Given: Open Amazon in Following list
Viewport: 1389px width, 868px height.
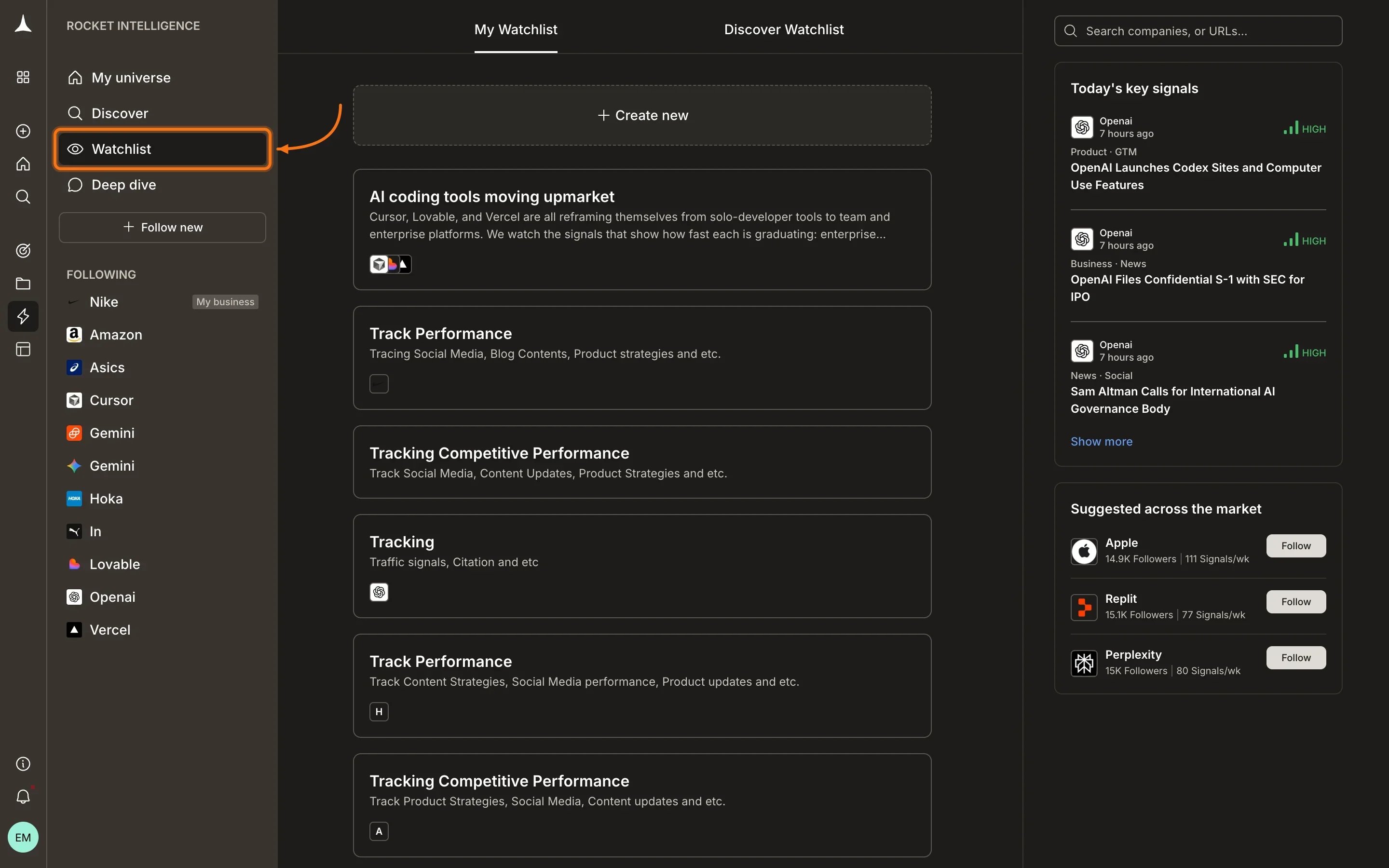Looking at the screenshot, I should coord(163,335).
